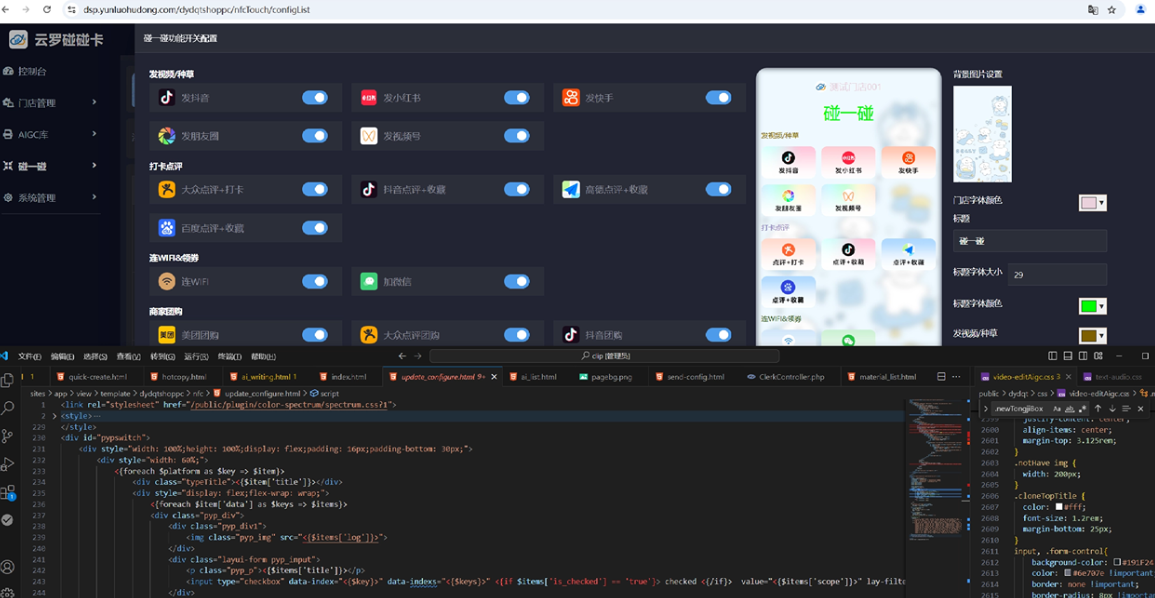Click the background image thumbnail under 背景图片设置
The width and height of the screenshot is (1155, 598).
coord(982,134)
